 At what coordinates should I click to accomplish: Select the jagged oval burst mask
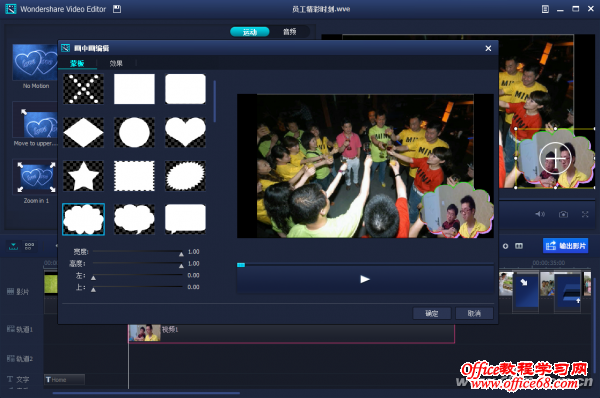[185, 176]
